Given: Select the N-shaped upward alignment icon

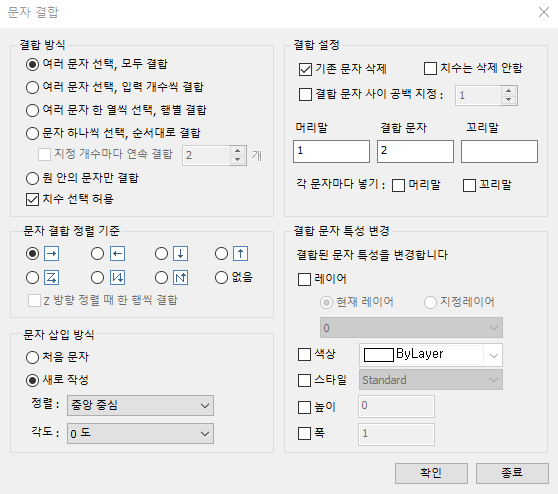Looking at the screenshot, I should pos(181,278).
